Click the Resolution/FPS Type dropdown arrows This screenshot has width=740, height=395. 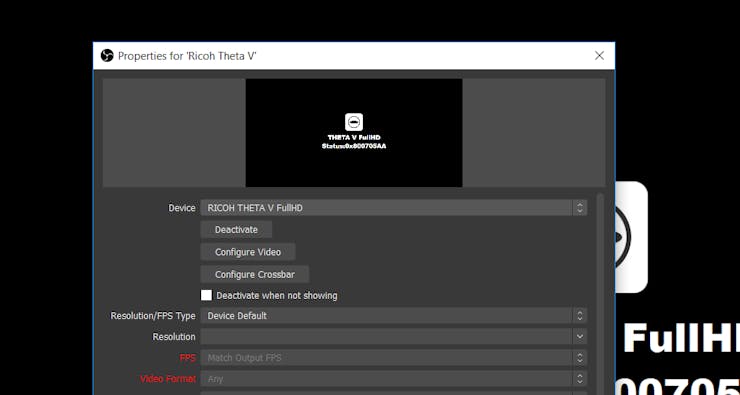580,316
